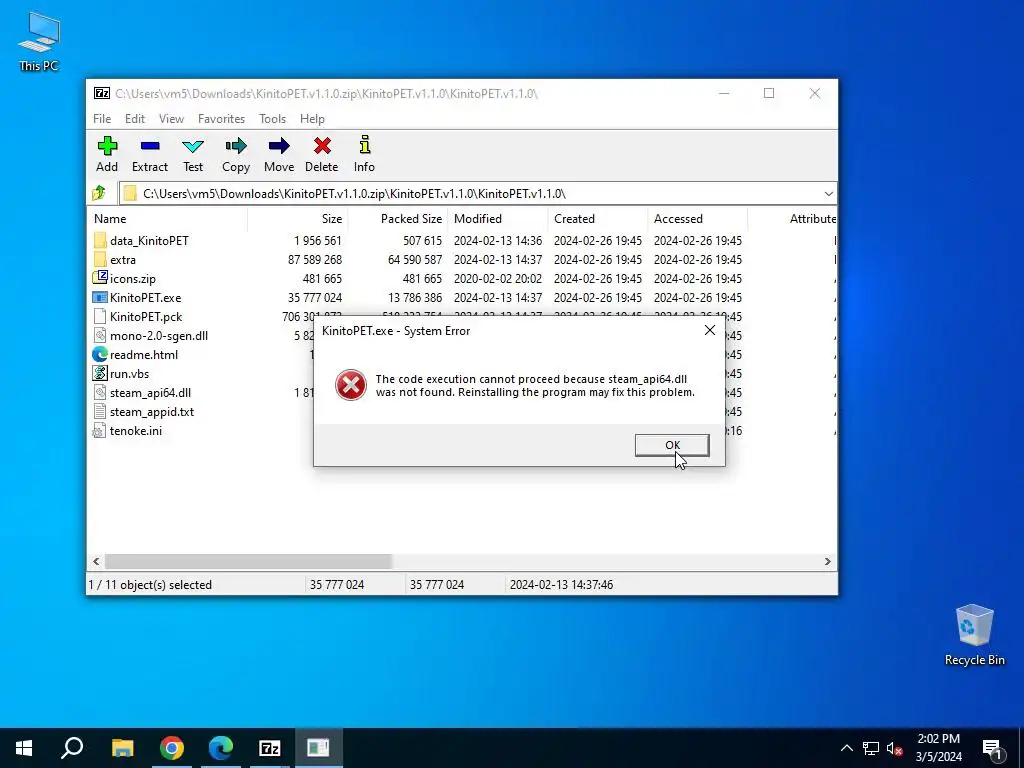
Task: Select the data_KinitoPET folder icon
Action: tap(100, 240)
